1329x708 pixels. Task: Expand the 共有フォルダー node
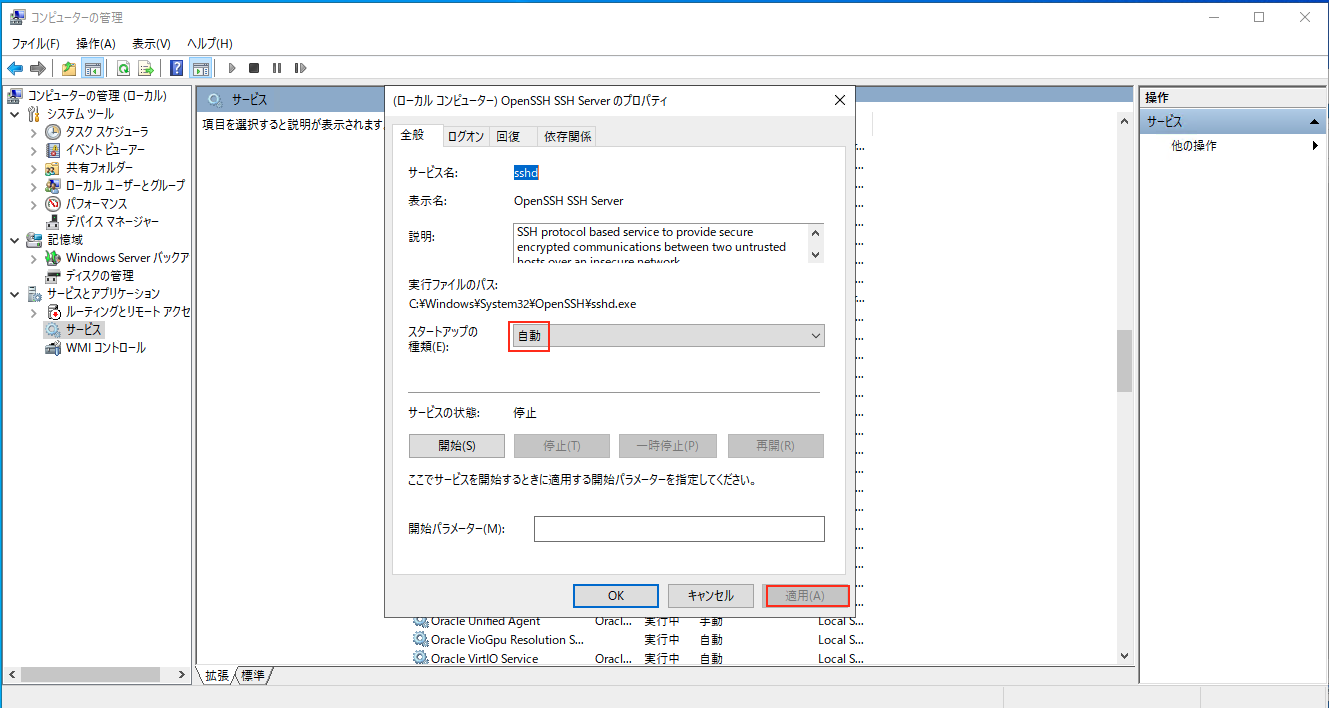coord(33,168)
